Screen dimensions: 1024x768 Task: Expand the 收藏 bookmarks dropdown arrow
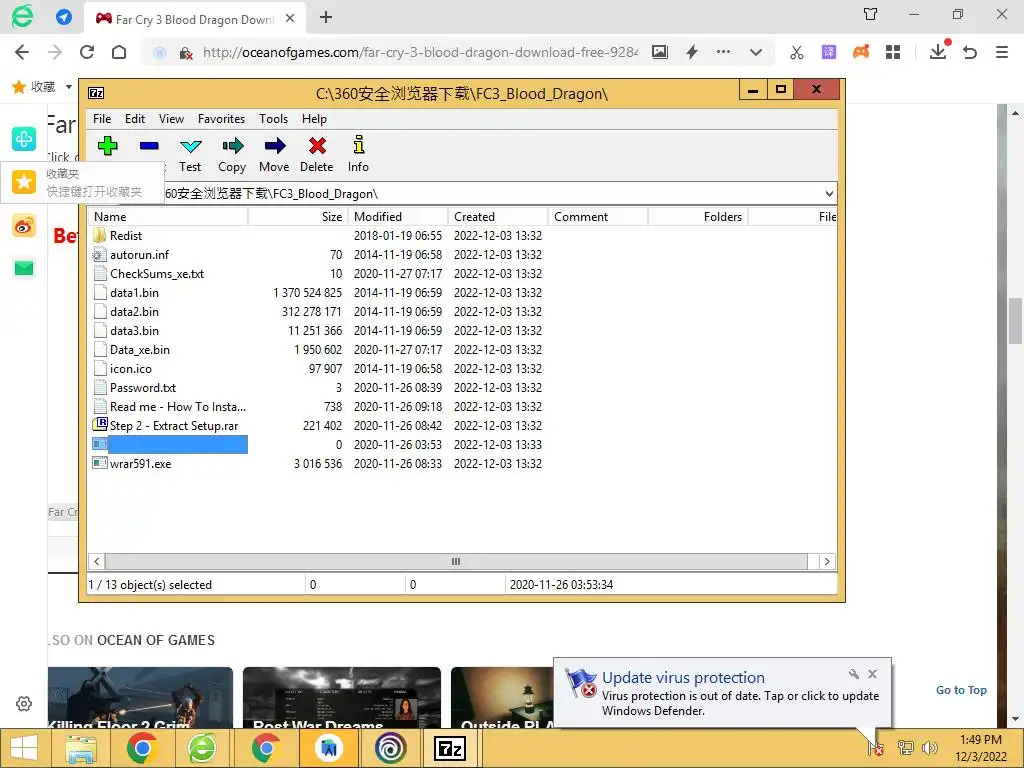coord(69,87)
